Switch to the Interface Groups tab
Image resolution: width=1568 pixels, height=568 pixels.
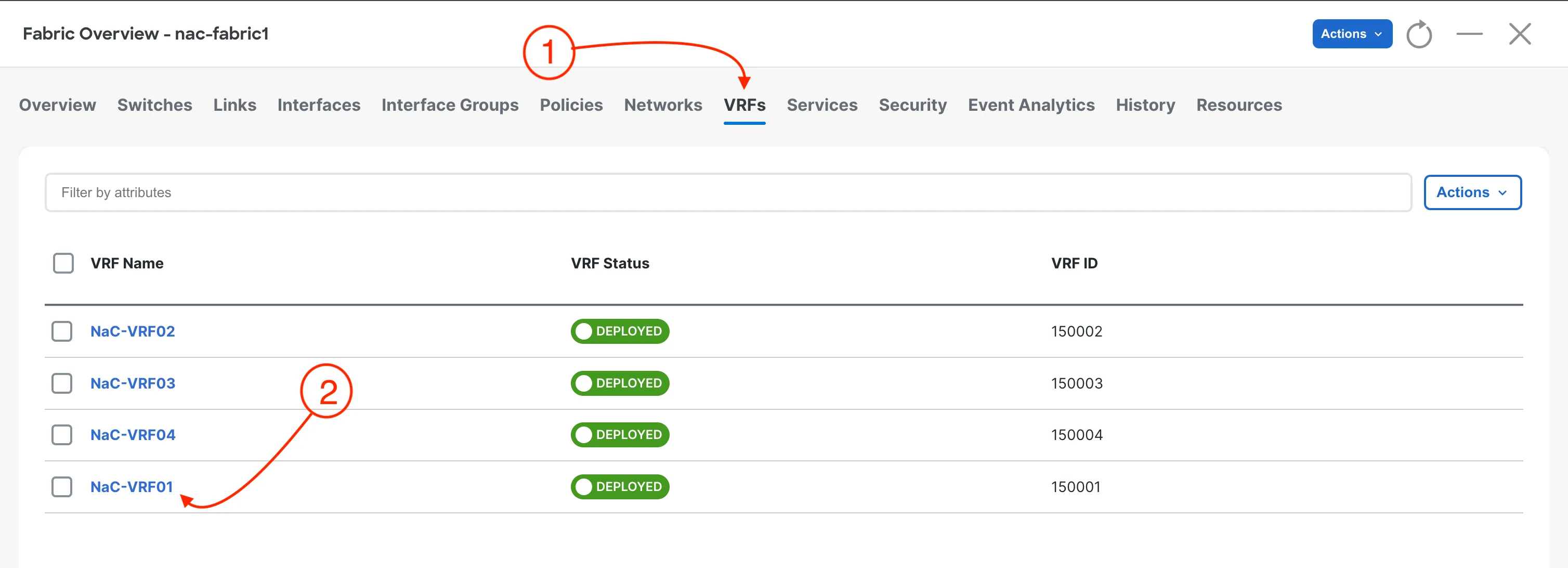pos(450,105)
